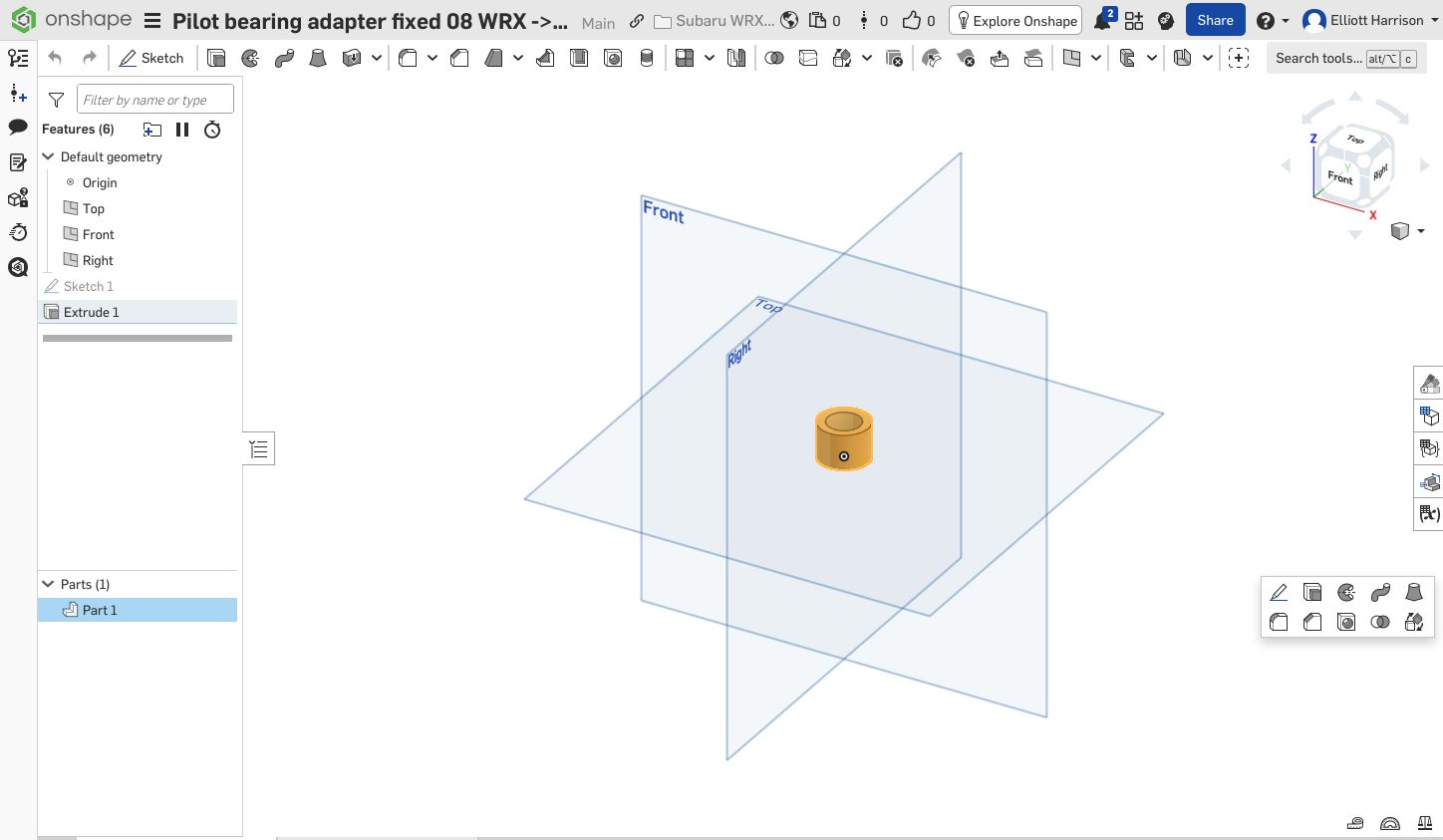Click the Redo arrow
Image resolution: width=1443 pixels, height=840 pixels.
pyautogui.click(x=90, y=58)
